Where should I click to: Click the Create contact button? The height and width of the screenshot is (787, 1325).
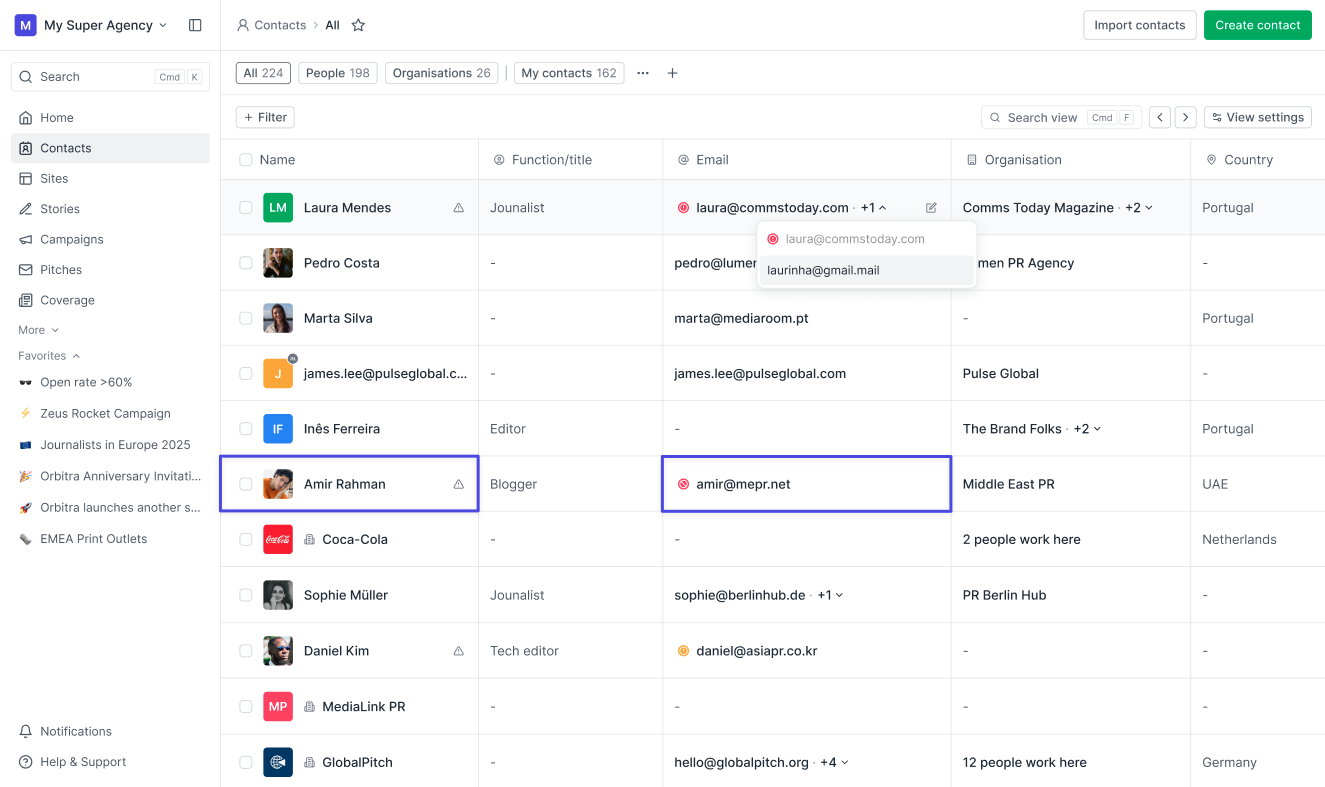pyautogui.click(x=1257, y=25)
